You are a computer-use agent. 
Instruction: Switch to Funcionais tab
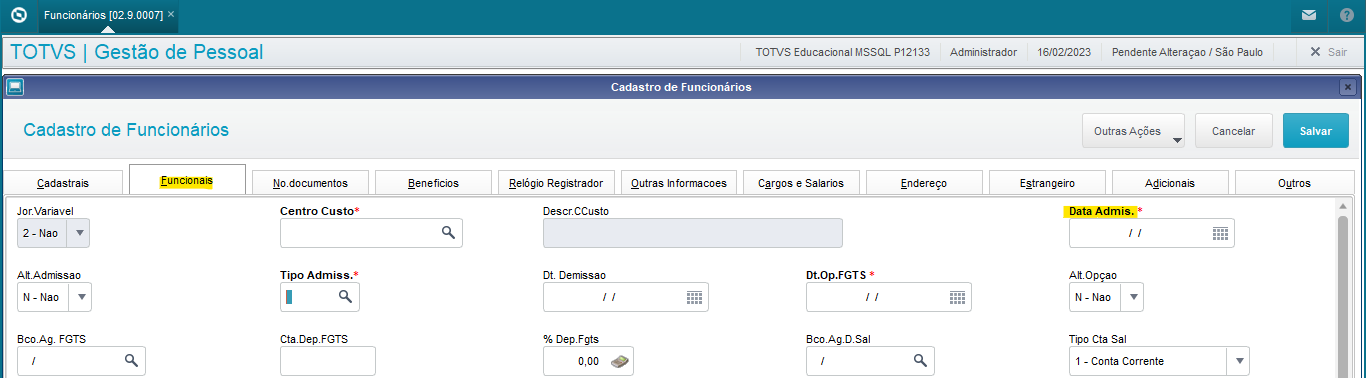187,181
